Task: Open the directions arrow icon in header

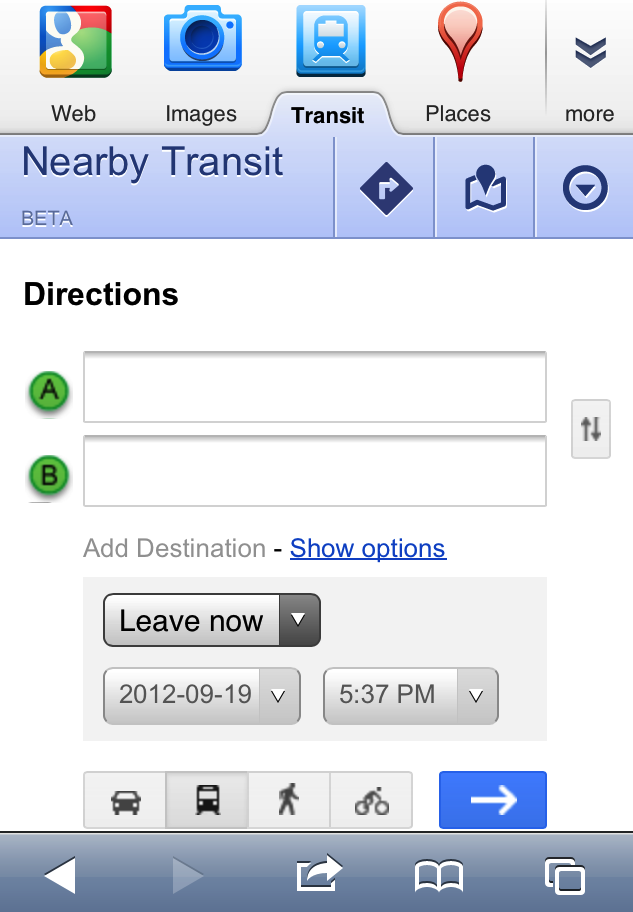Action: 385,188
